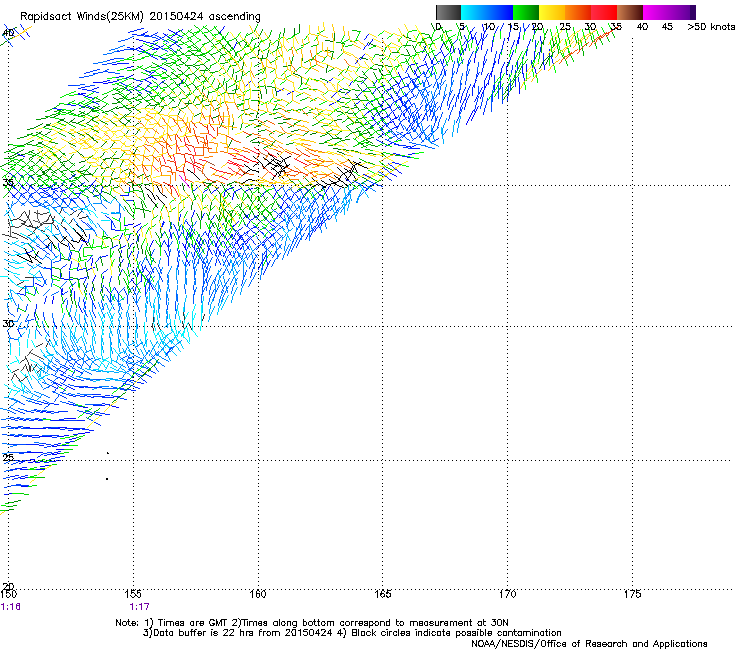Click the 'NOAA/NESDIS/Office of Research and Applications' credit
740x650 pixels.
tap(589, 644)
